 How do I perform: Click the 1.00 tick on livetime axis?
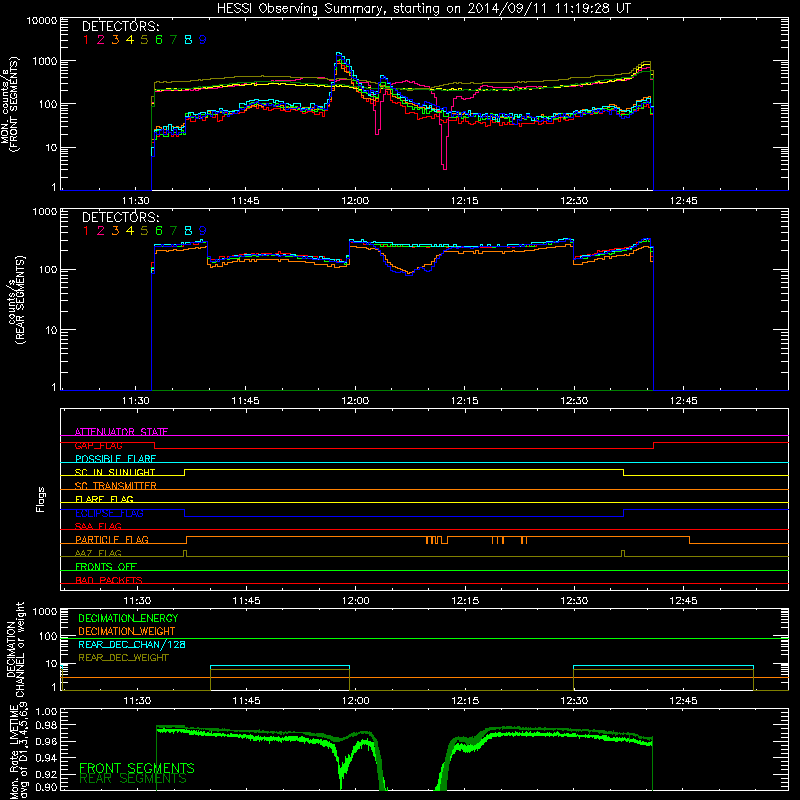(x=46, y=711)
